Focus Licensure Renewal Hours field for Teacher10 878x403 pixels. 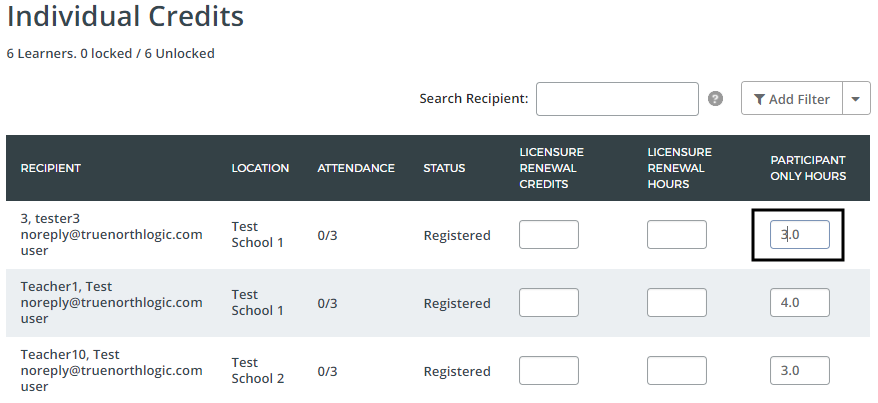(x=677, y=371)
